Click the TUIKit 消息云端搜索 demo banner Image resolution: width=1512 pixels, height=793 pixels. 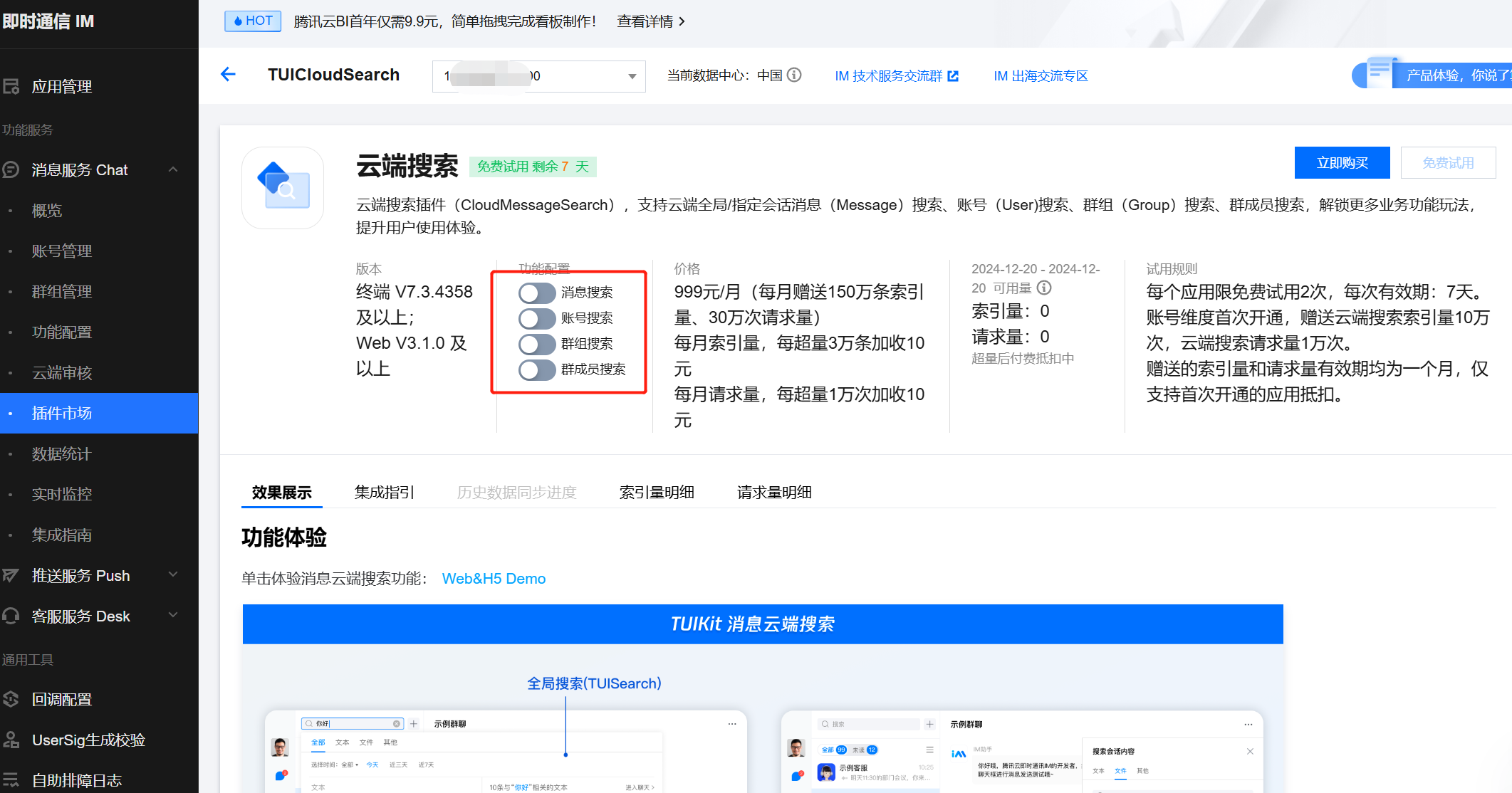coord(763,624)
